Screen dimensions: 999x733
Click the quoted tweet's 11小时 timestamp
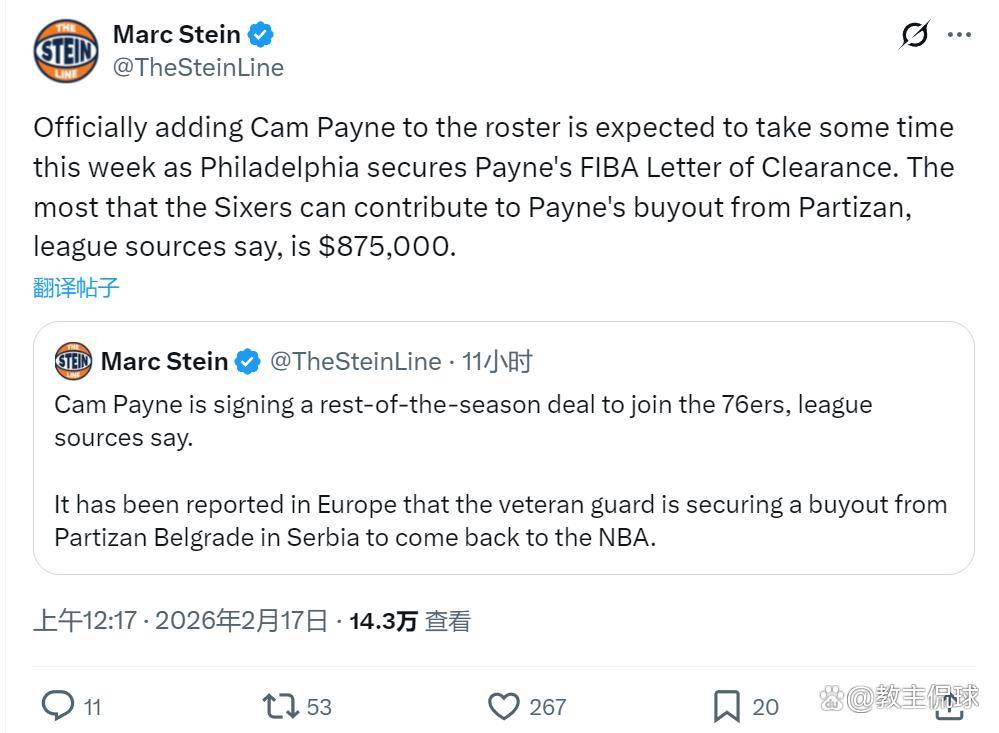(497, 361)
